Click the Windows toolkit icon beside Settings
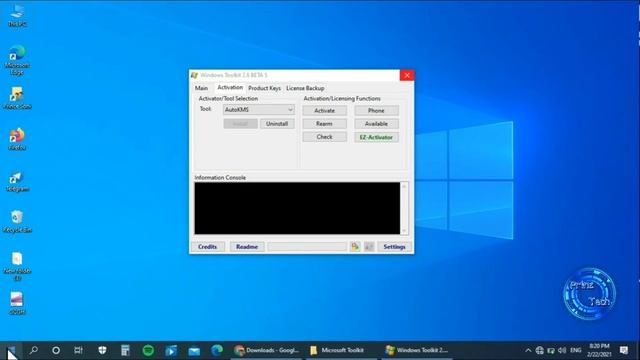This screenshot has width=640, height=360. click(x=369, y=247)
